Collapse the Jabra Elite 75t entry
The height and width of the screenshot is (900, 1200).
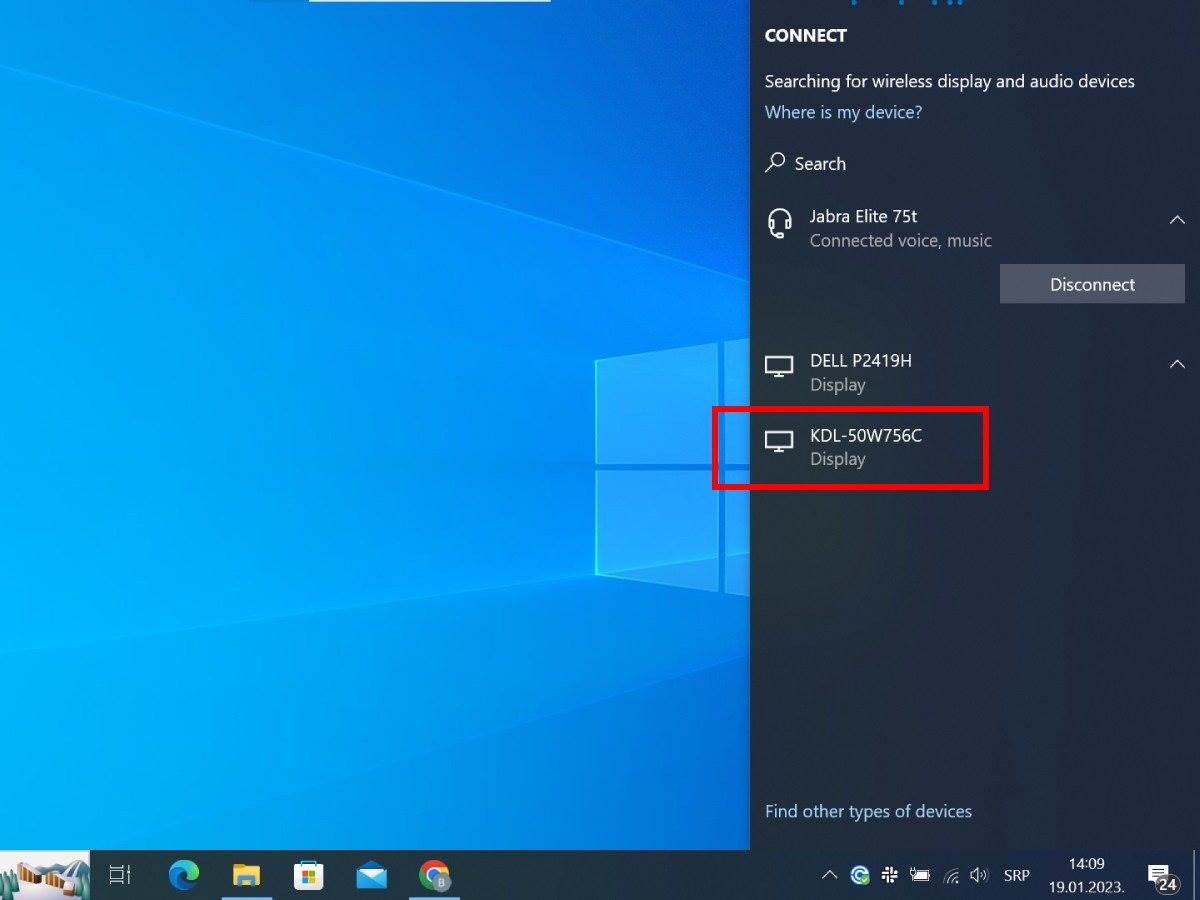pyautogui.click(x=1177, y=220)
